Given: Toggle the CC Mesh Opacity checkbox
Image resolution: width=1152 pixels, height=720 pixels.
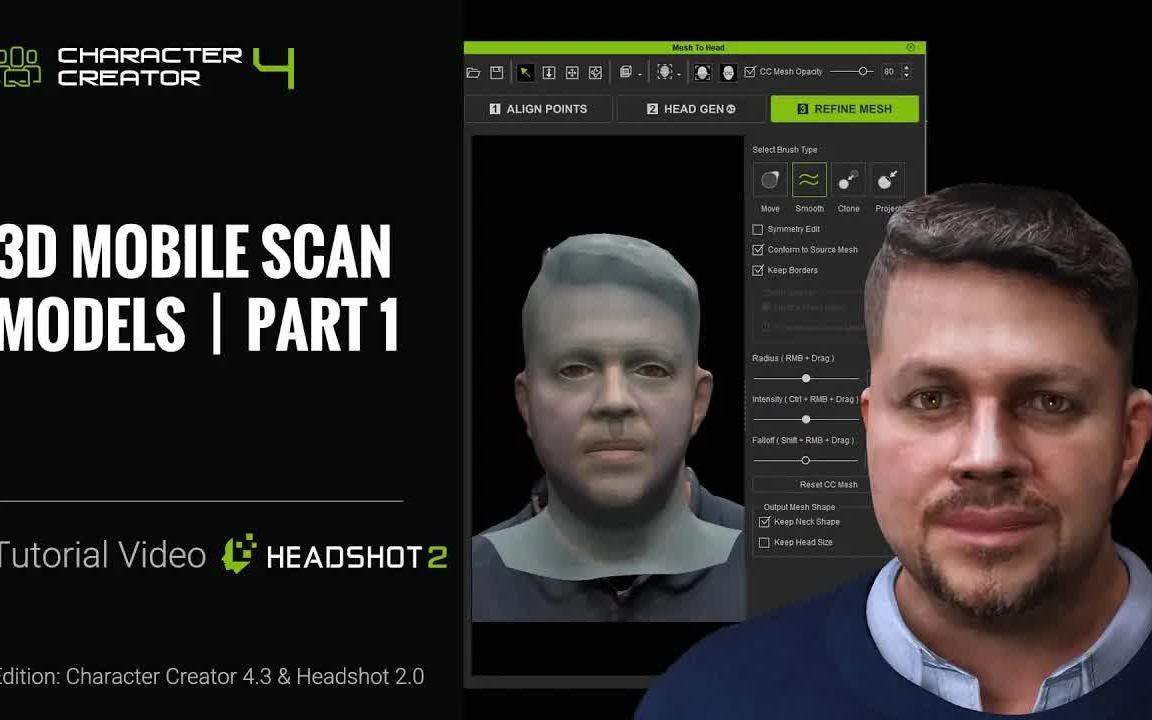Looking at the screenshot, I should click(x=750, y=72).
